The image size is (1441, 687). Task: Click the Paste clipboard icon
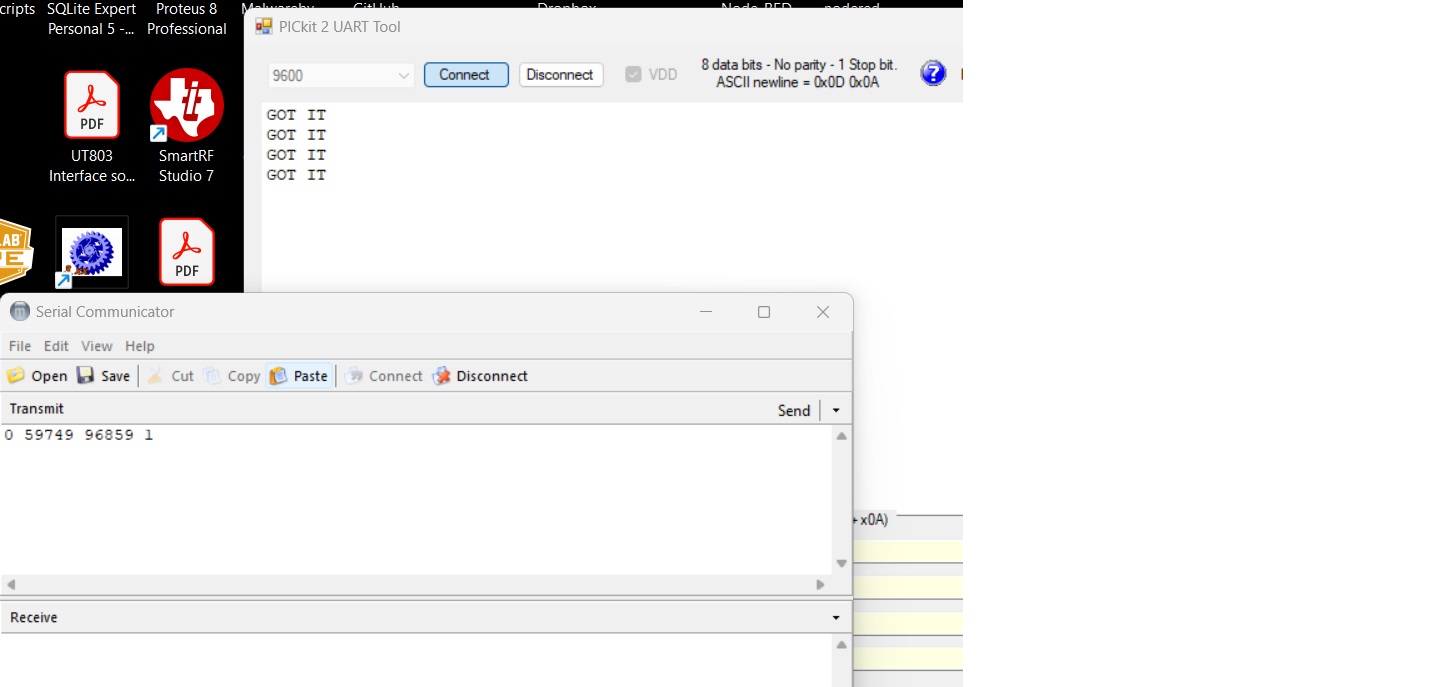[x=279, y=376]
